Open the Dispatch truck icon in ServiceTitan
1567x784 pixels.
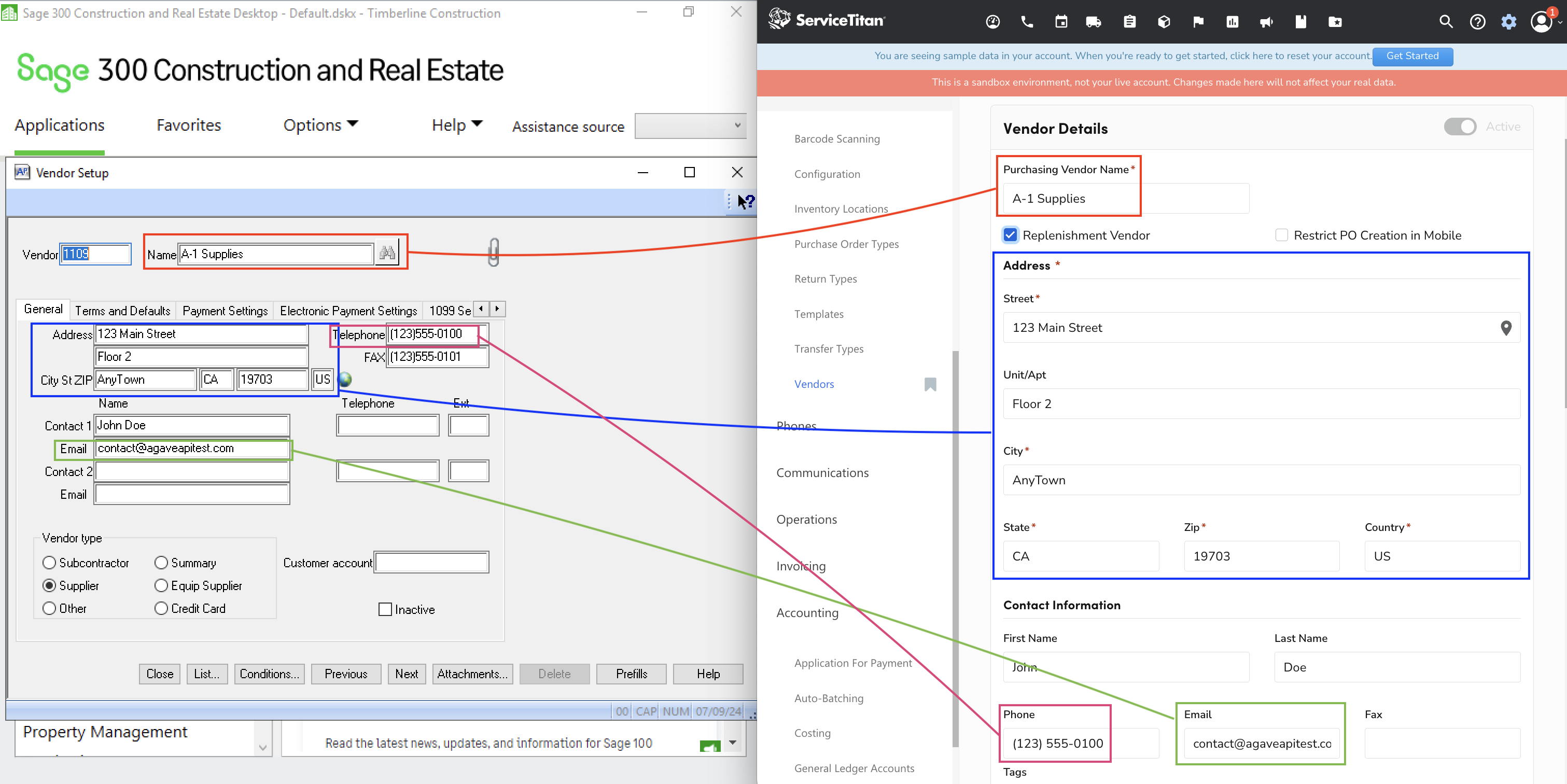tap(1093, 22)
